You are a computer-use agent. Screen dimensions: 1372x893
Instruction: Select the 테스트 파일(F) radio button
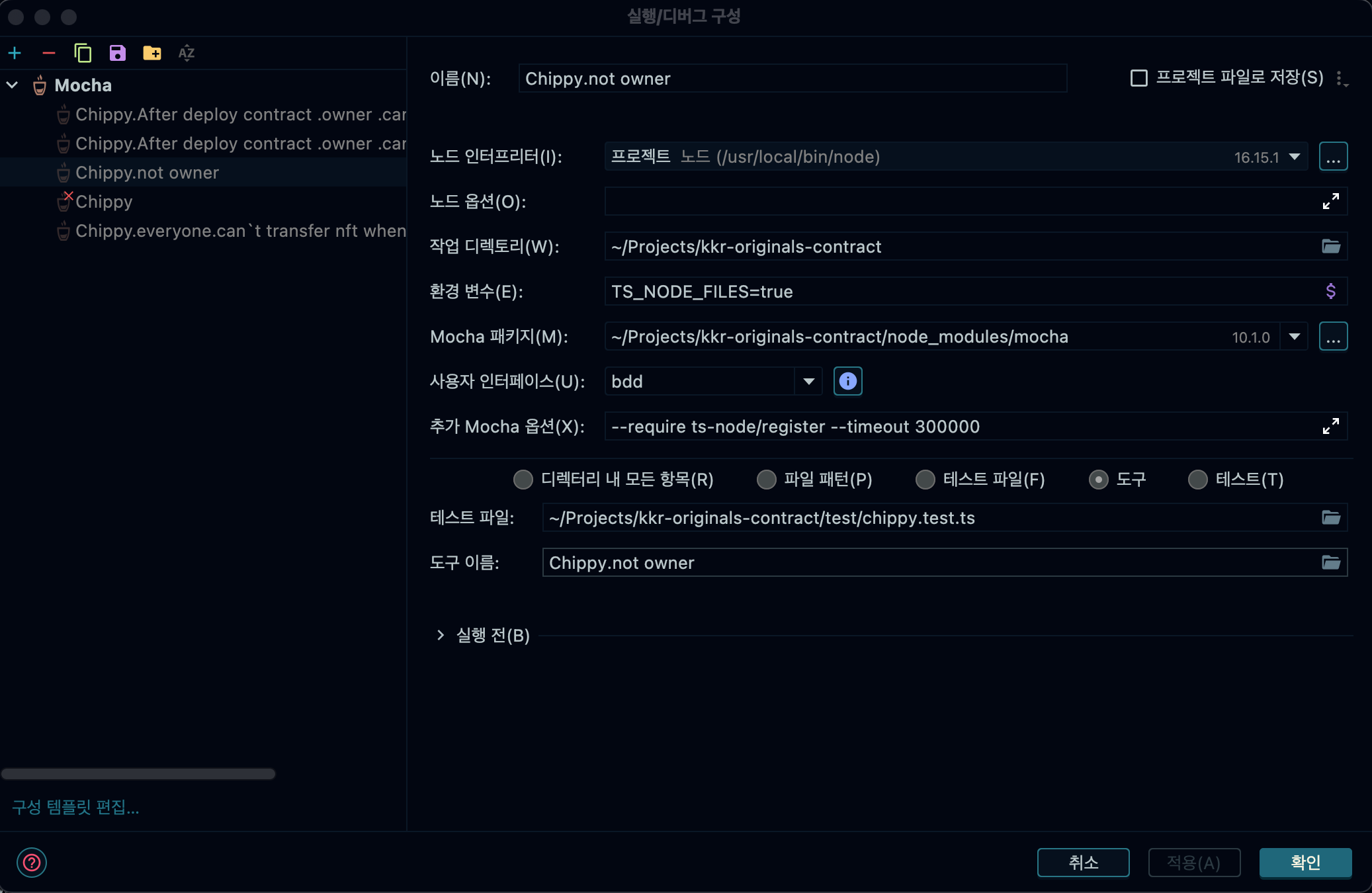pos(925,480)
